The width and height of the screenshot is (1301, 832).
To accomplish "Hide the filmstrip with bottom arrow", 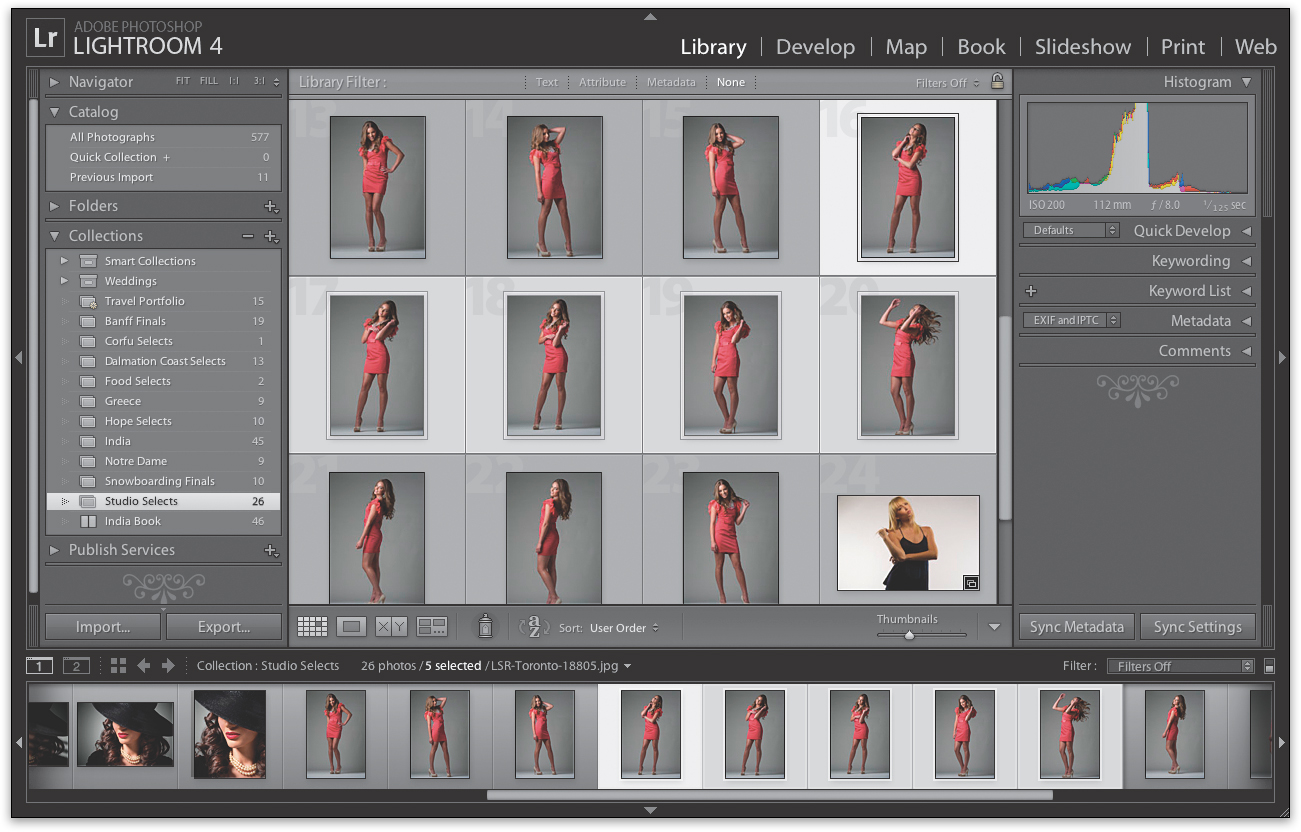I will (x=650, y=809).
